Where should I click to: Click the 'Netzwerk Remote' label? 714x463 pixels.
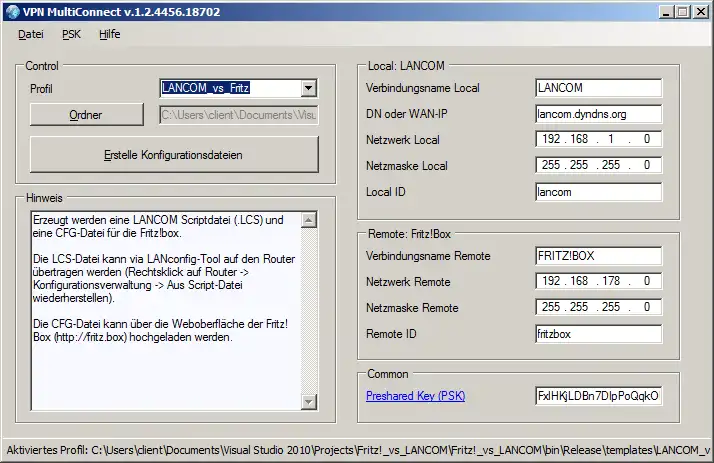coord(408,282)
